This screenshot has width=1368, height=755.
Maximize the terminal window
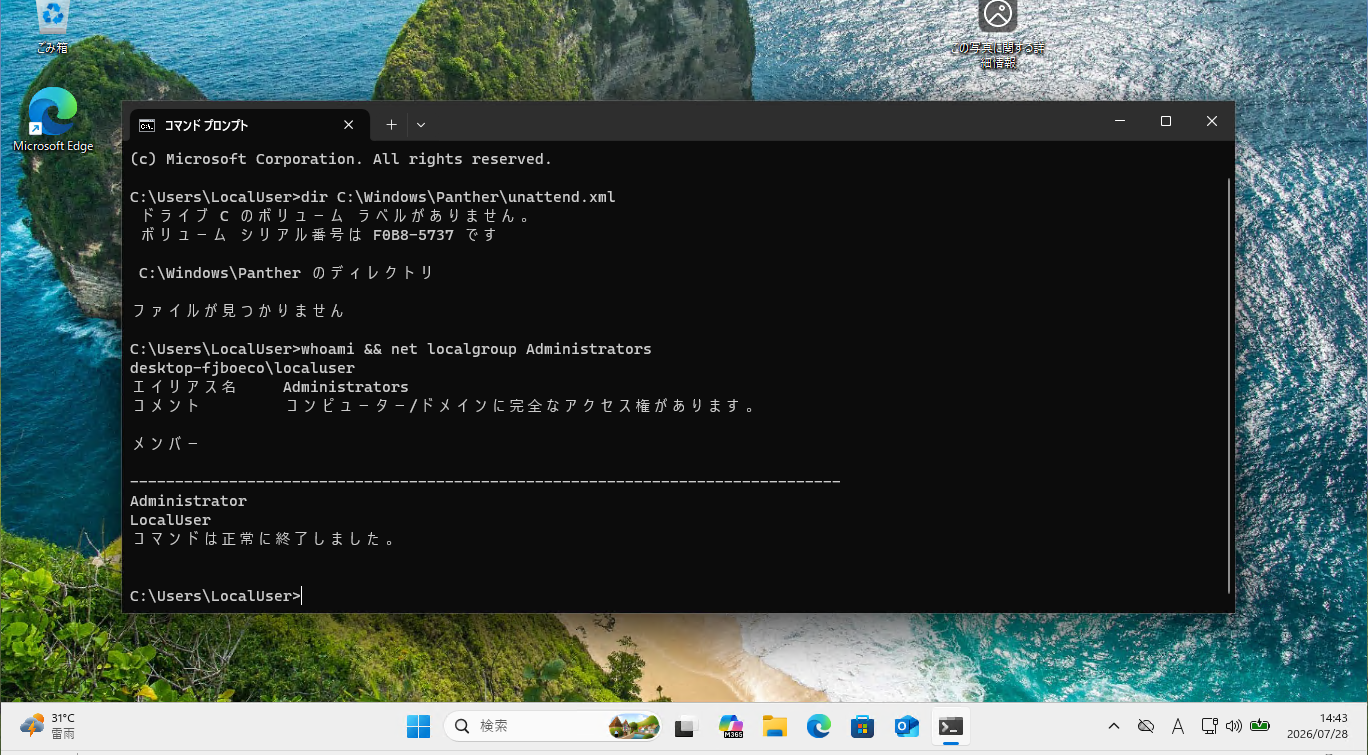[1165, 121]
